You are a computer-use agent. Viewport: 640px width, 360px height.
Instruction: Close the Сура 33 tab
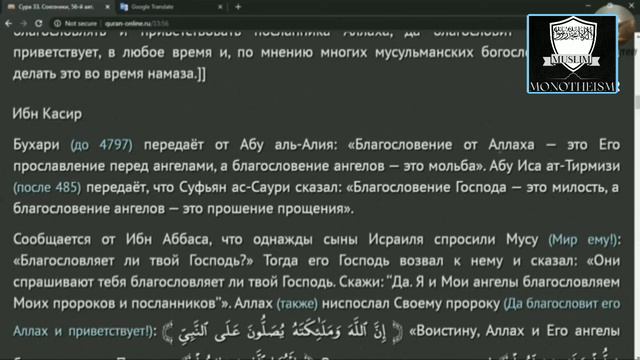(107, 7)
